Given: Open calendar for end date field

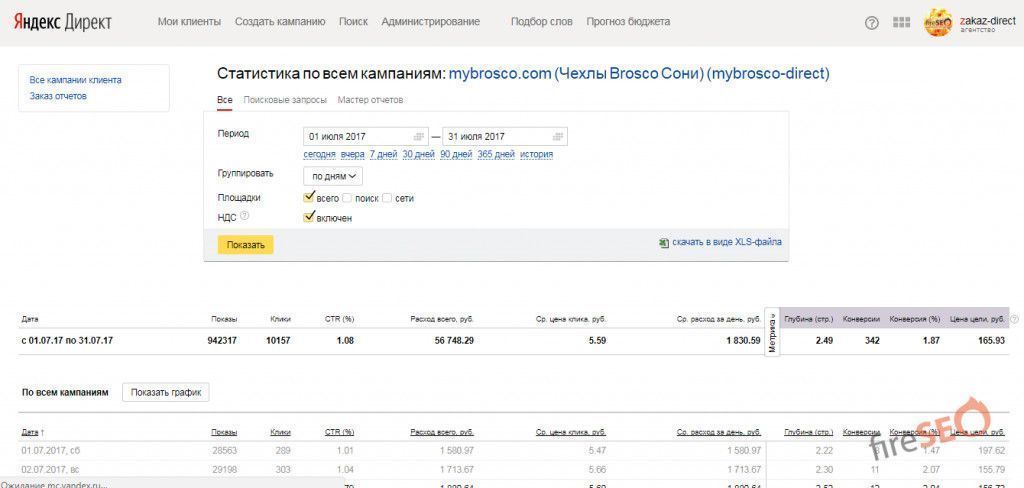Looking at the screenshot, I should (x=557, y=136).
